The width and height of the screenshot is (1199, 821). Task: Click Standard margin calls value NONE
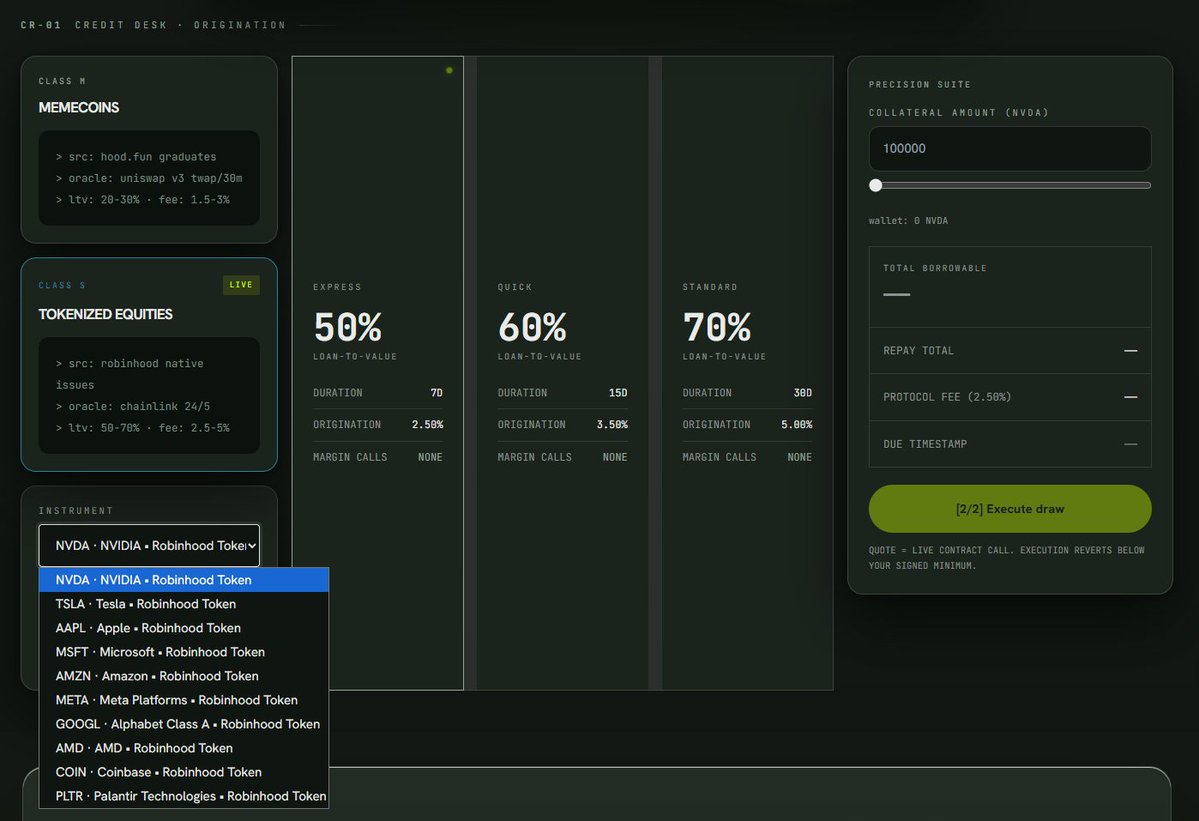800,457
